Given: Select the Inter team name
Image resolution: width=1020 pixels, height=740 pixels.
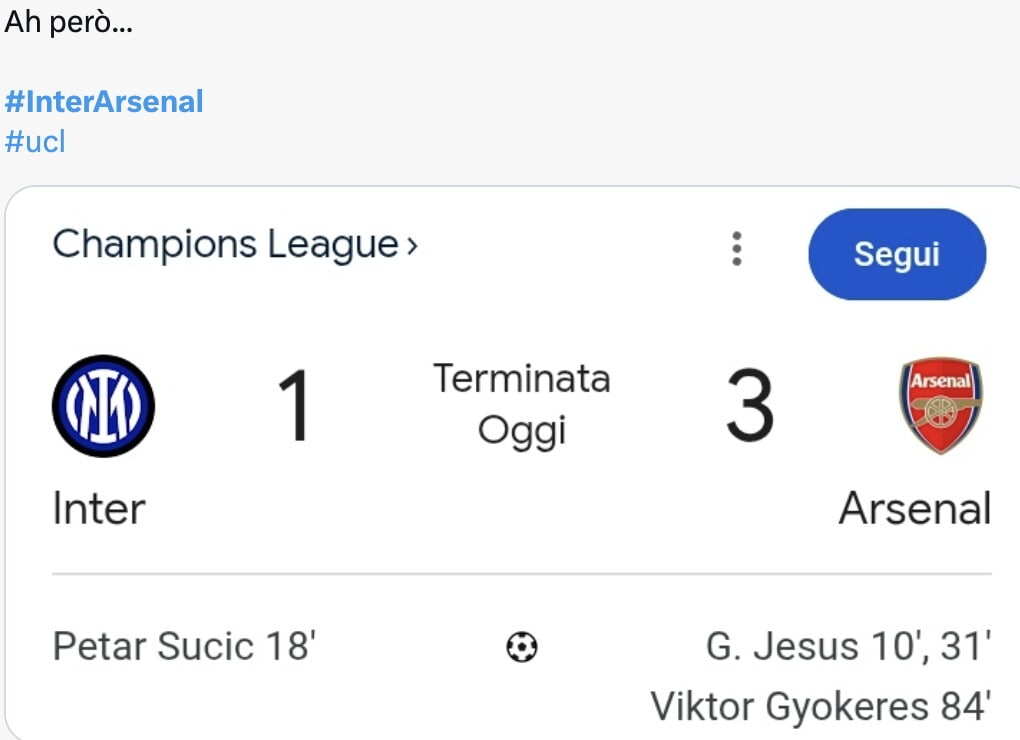Looking at the screenshot, I should (x=99, y=508).
